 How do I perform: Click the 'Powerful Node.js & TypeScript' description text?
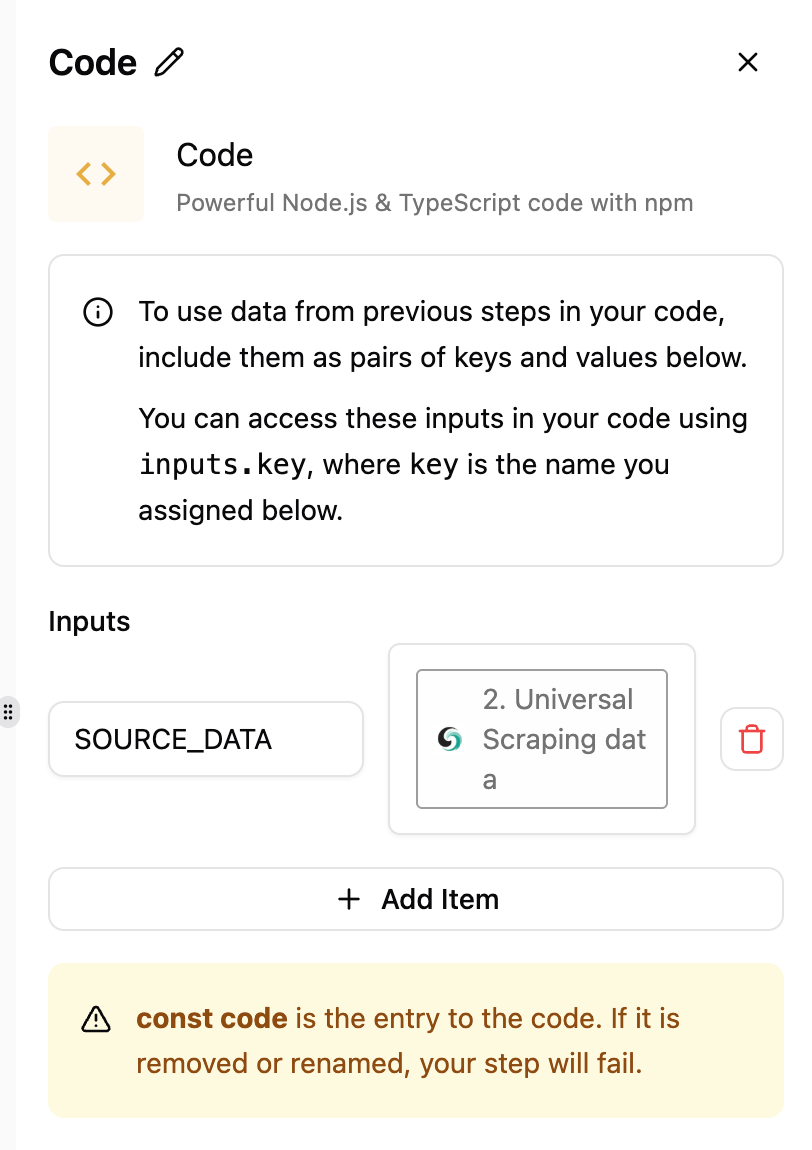coord(434,203)
